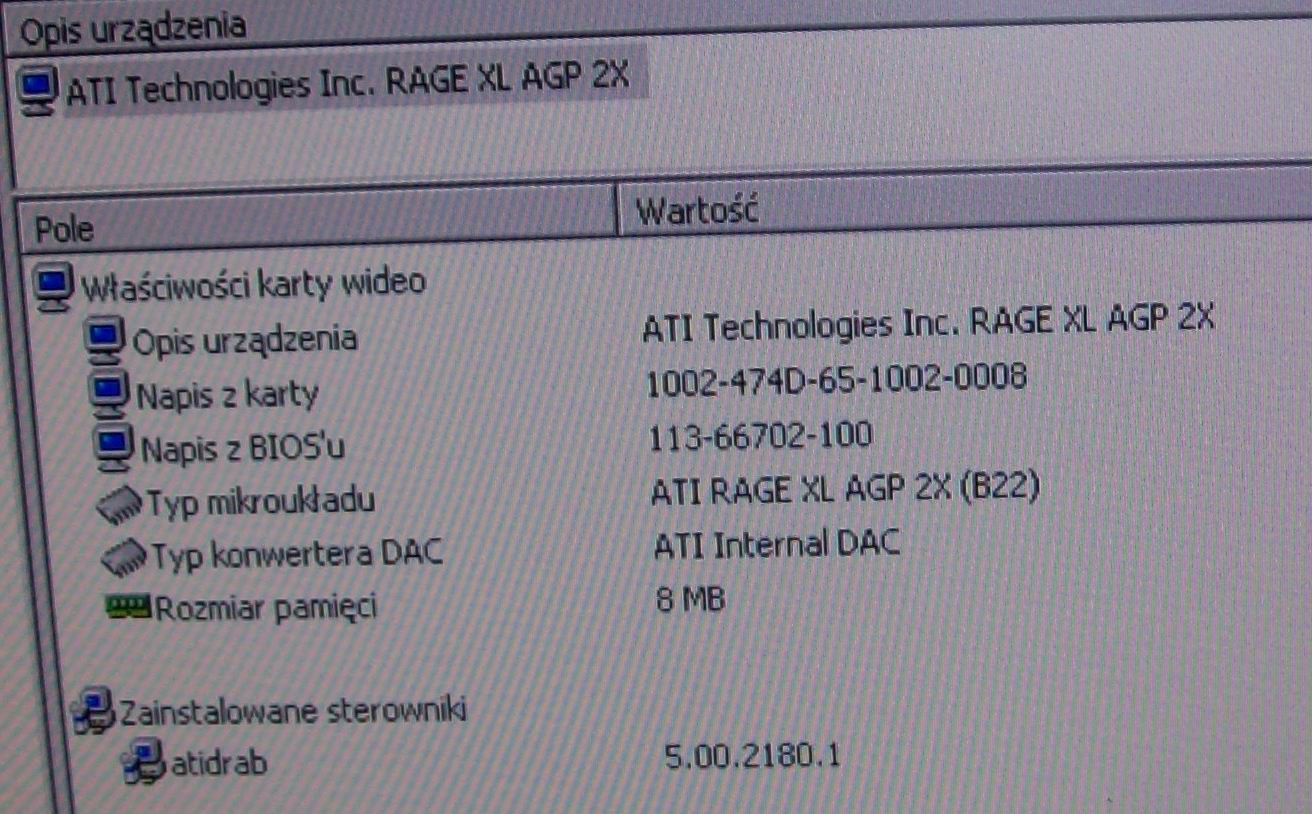
Task: Click ATI Technologies value in Opis urządzenia row
Action: (x=928, y=322)
